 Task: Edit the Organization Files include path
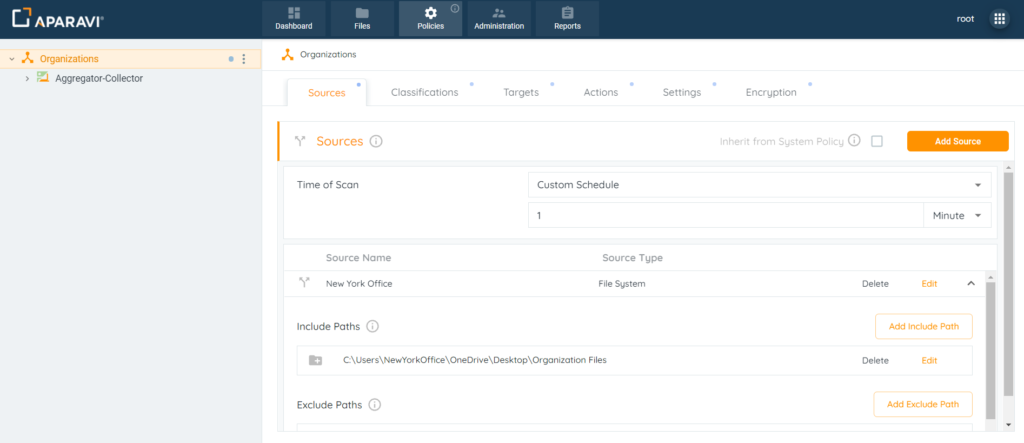929,361
